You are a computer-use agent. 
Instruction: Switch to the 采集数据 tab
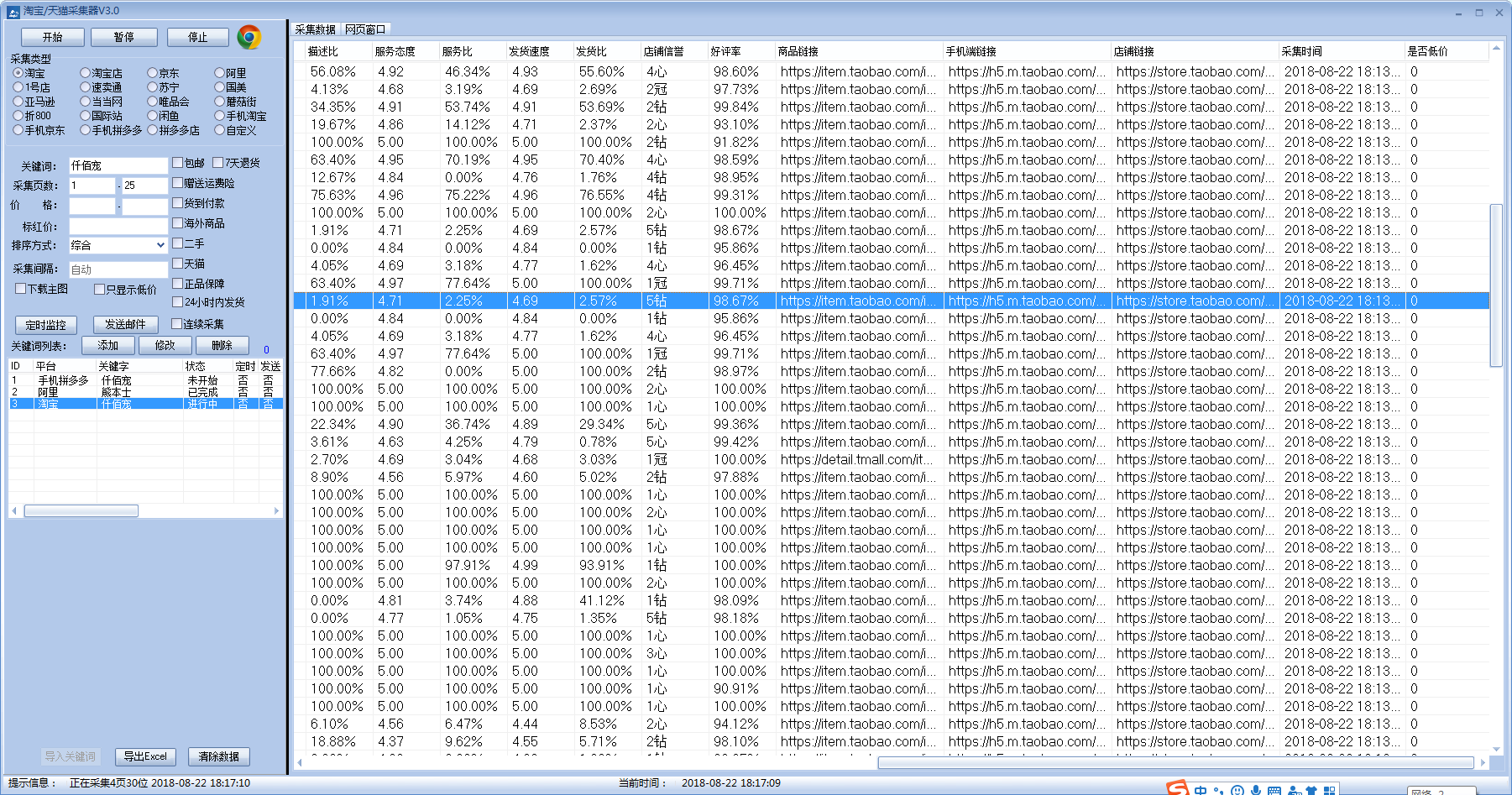[315, 29]
